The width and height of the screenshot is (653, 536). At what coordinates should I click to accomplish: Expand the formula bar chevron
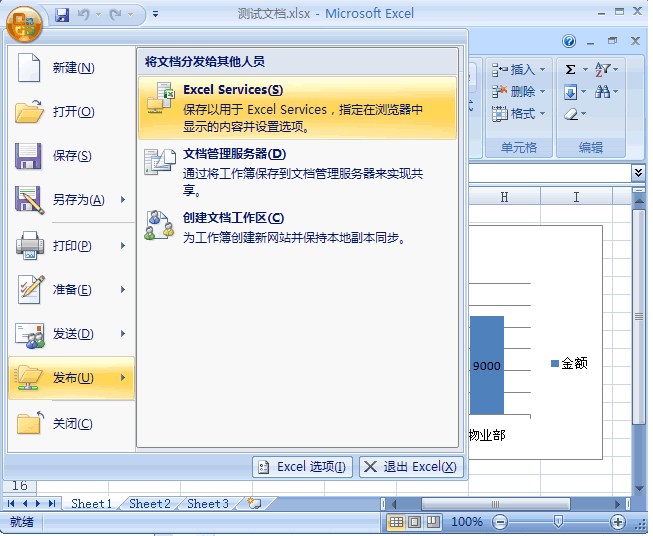[x=638, y=172]
